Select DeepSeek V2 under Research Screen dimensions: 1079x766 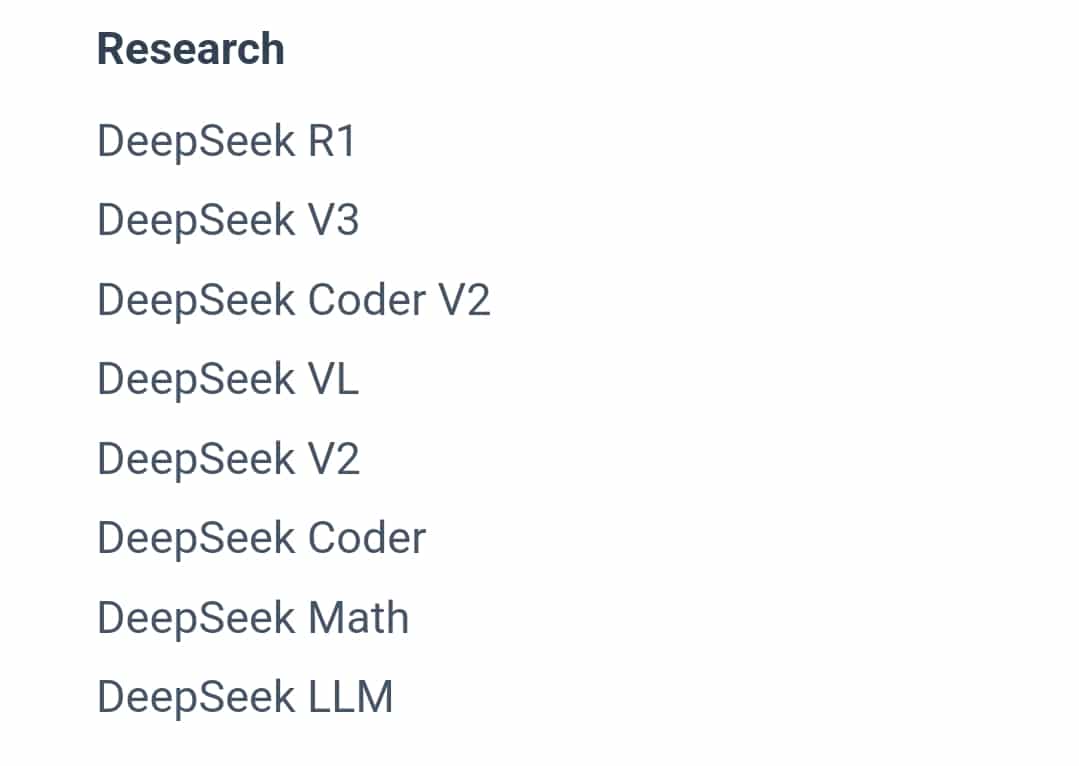tap(228, 459)
